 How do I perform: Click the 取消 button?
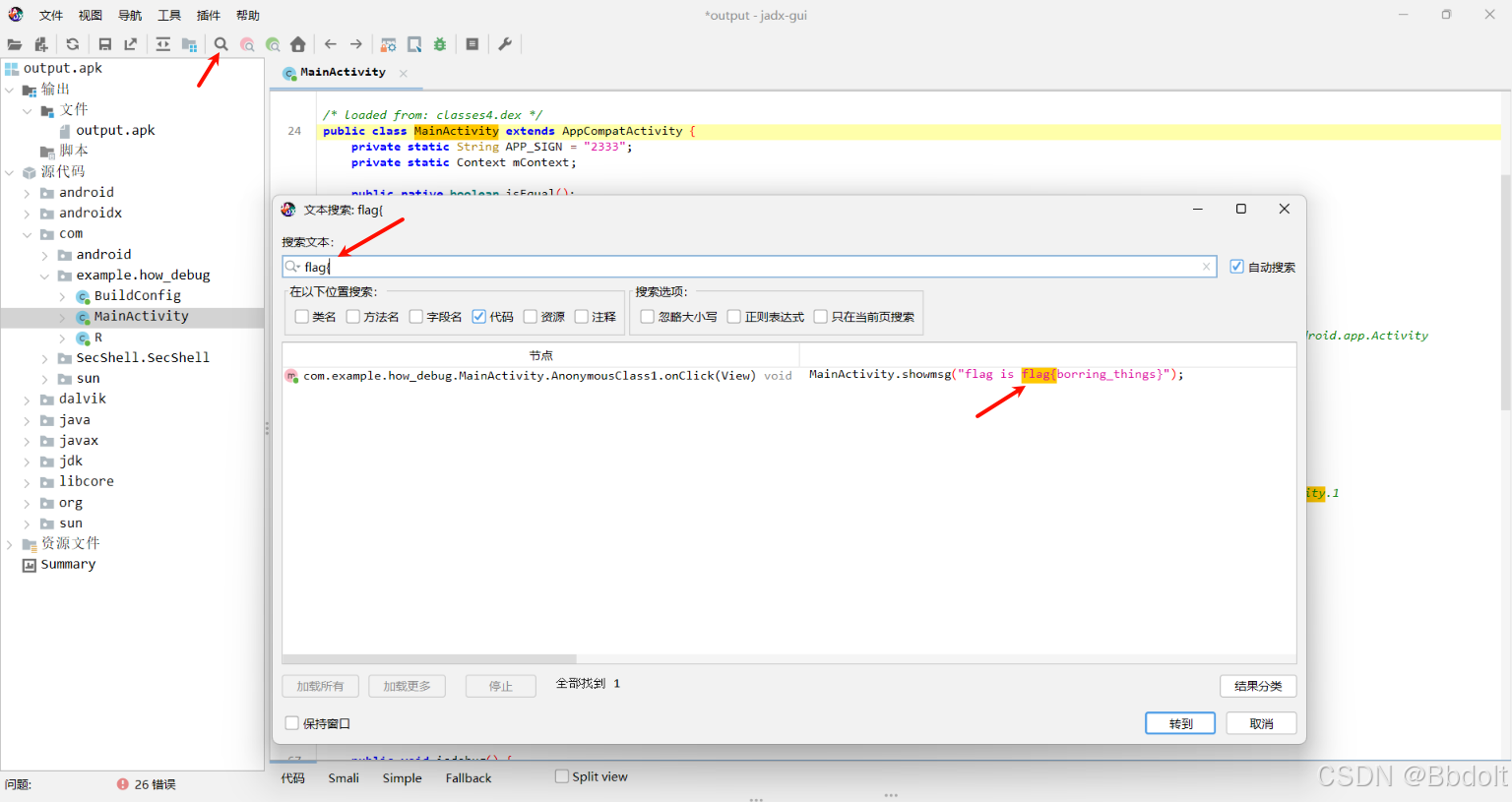[x=1261, y=723]
